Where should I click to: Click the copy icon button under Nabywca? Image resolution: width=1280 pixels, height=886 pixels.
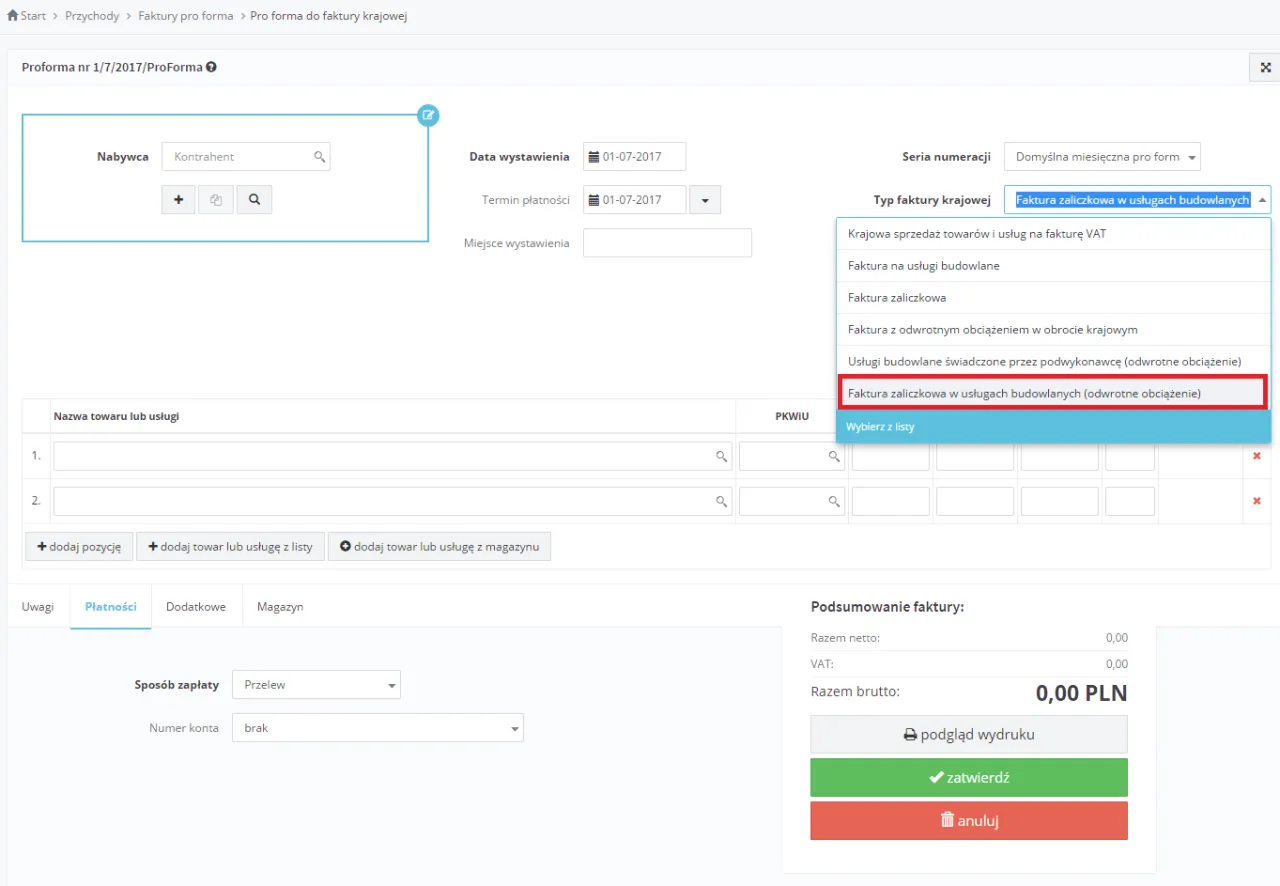(216, 200)
